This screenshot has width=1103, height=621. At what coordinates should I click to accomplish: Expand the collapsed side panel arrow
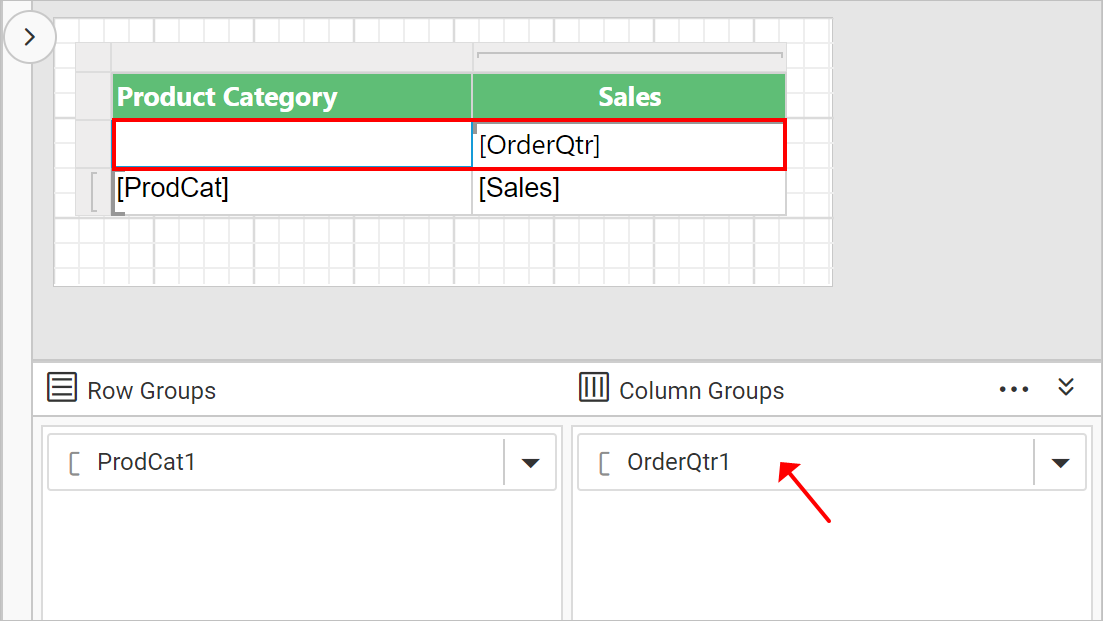pyautogui.click(x=30, y=38)
